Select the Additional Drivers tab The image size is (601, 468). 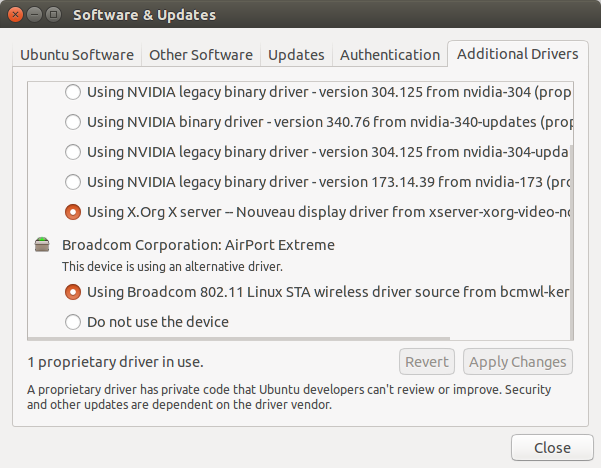tap(517, 54)
